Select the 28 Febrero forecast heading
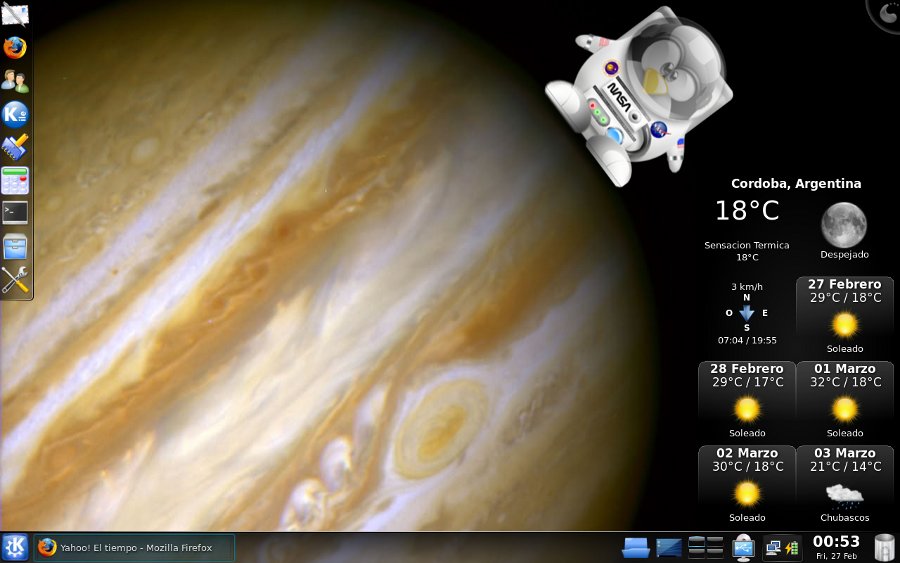This screenshot has height=563, width=900. [x=747, y=368]
